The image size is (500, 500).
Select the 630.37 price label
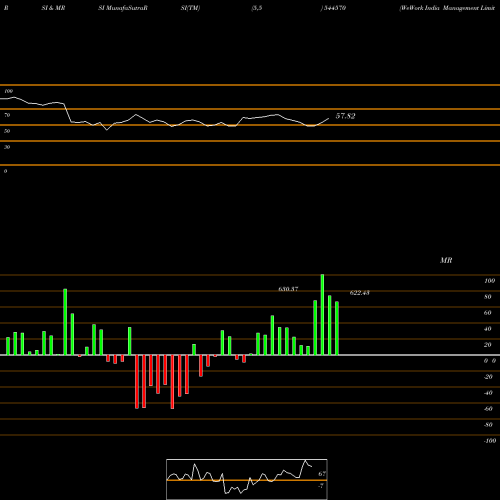pyautogui.click(x=288, y=289)
